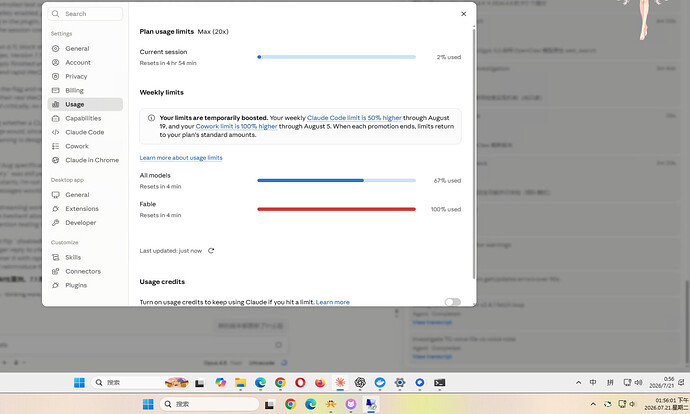This screenshot has height=414, width=690.
Task: Open Developer settings
Action: click(x=85, y=223)
